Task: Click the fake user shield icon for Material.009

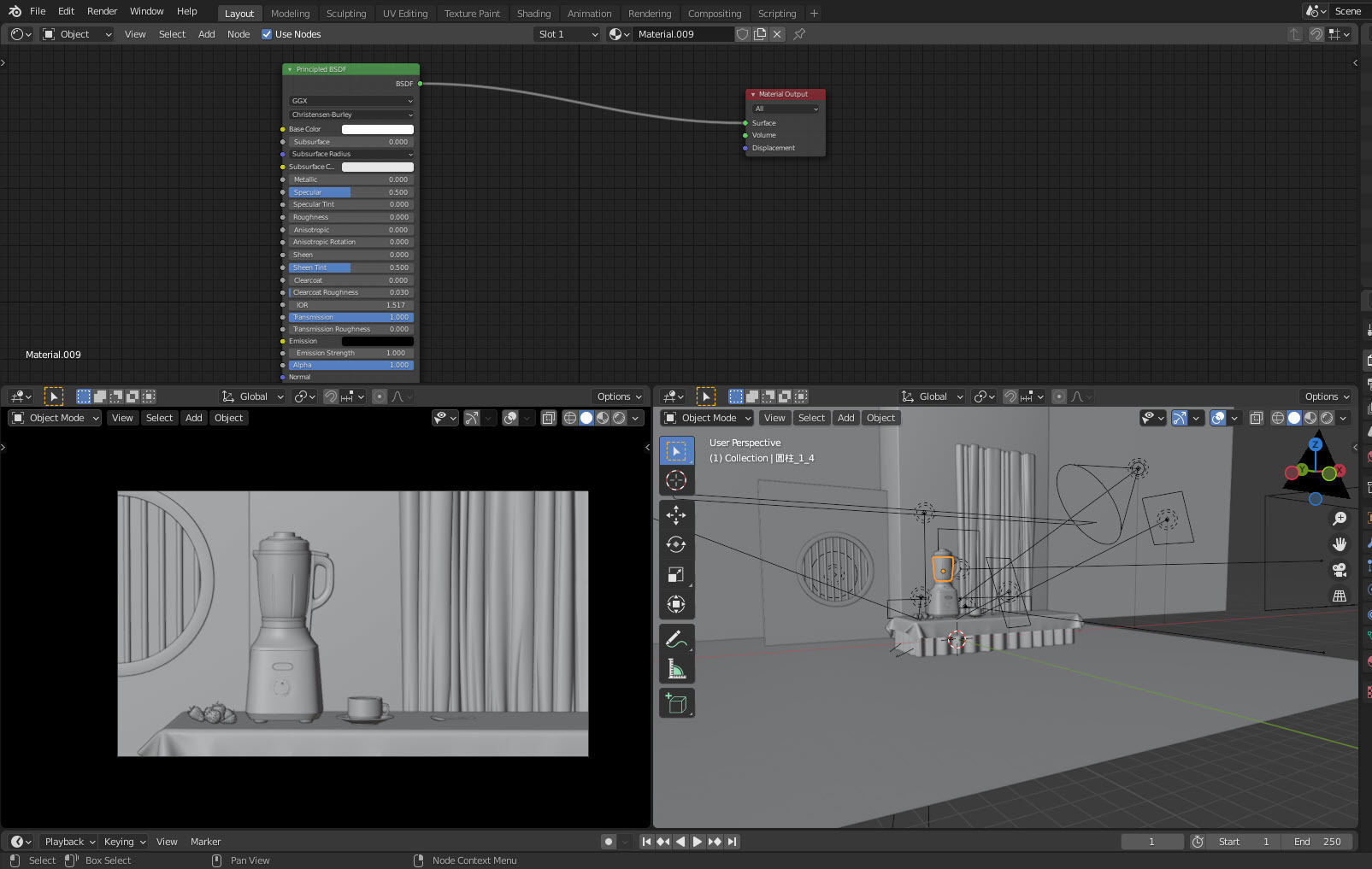Action: coord(743,34)
